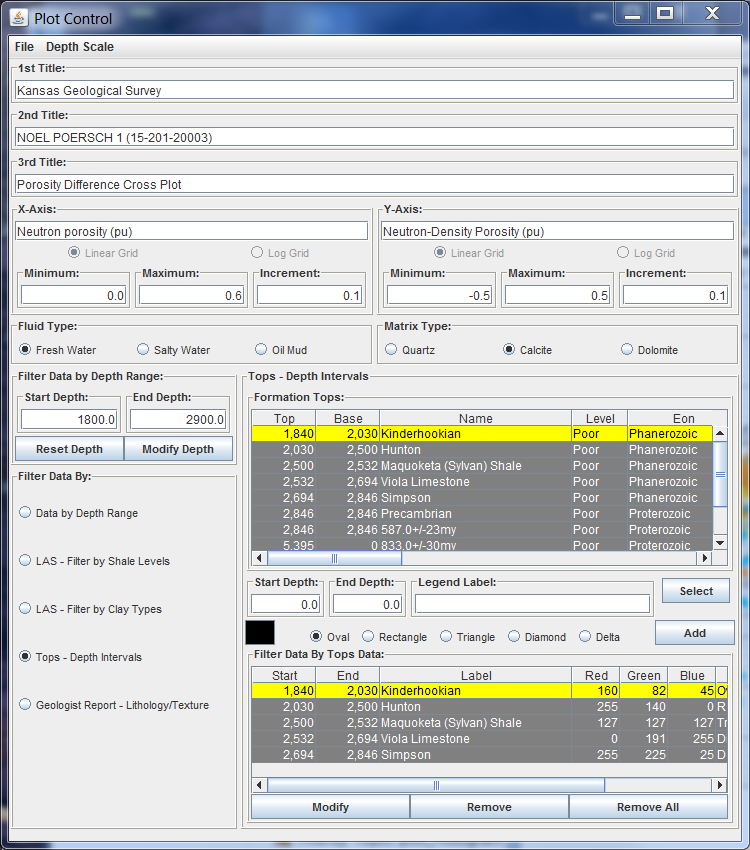
Task: Click the X-Axis Neutron porosity (pu) field
Action: (x=191, y=231)
